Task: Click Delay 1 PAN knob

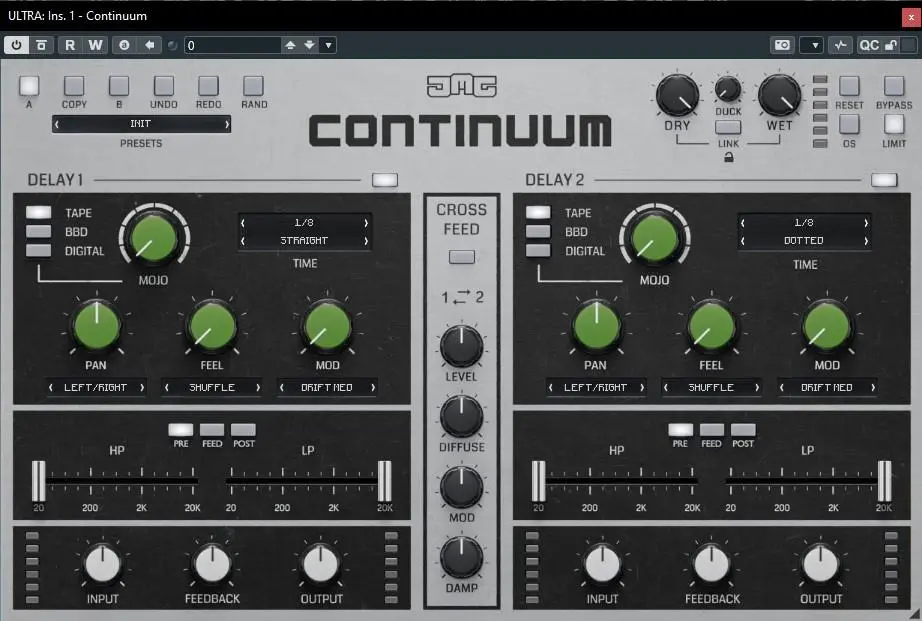Action: pyautogui.click(x=96, y=325)
